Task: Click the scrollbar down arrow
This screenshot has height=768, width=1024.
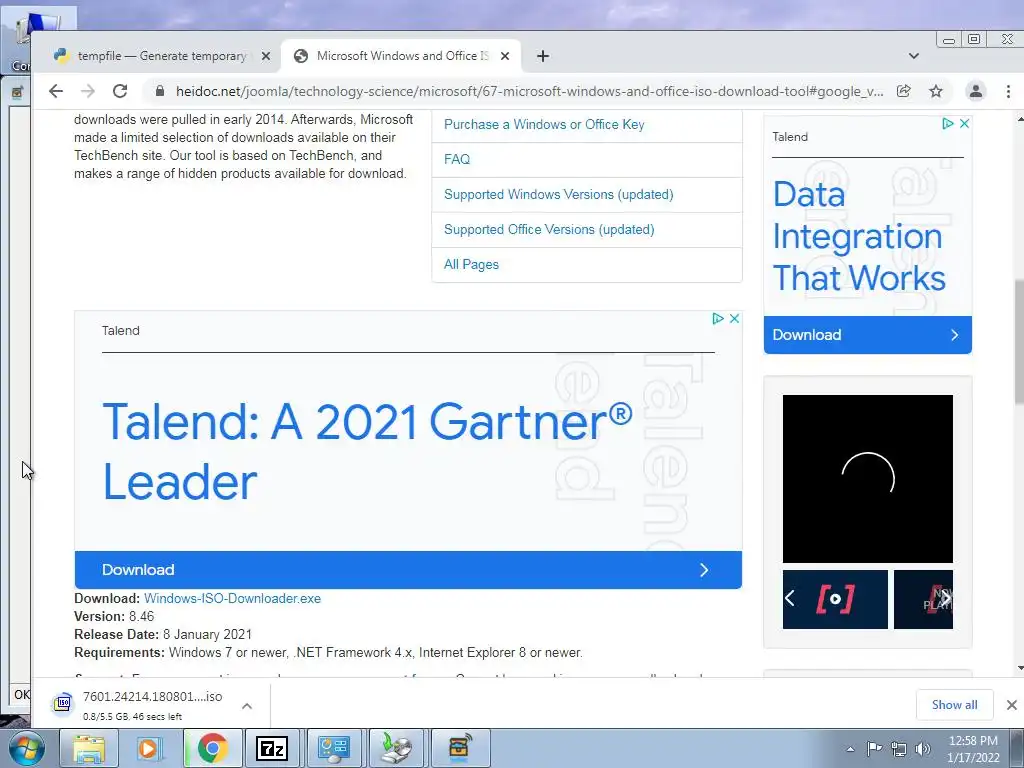Action: (1019, 669)
